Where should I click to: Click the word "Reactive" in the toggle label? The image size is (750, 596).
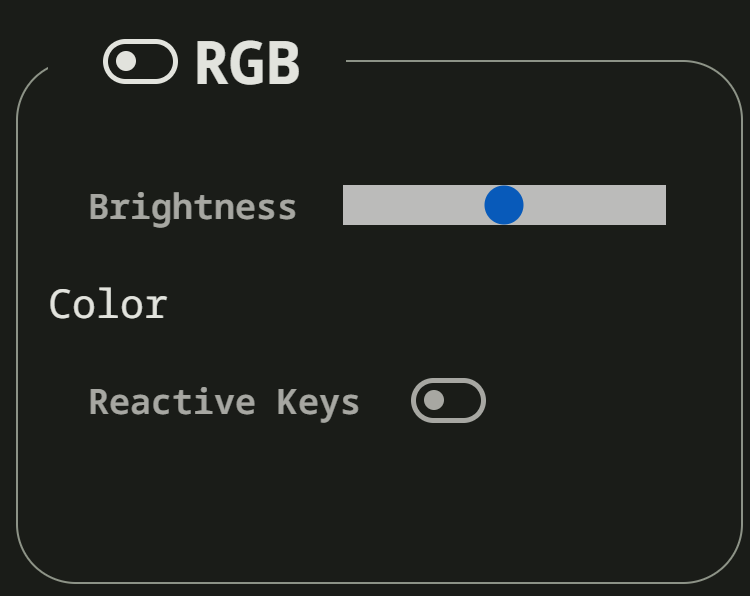click(x=172, y=402)
